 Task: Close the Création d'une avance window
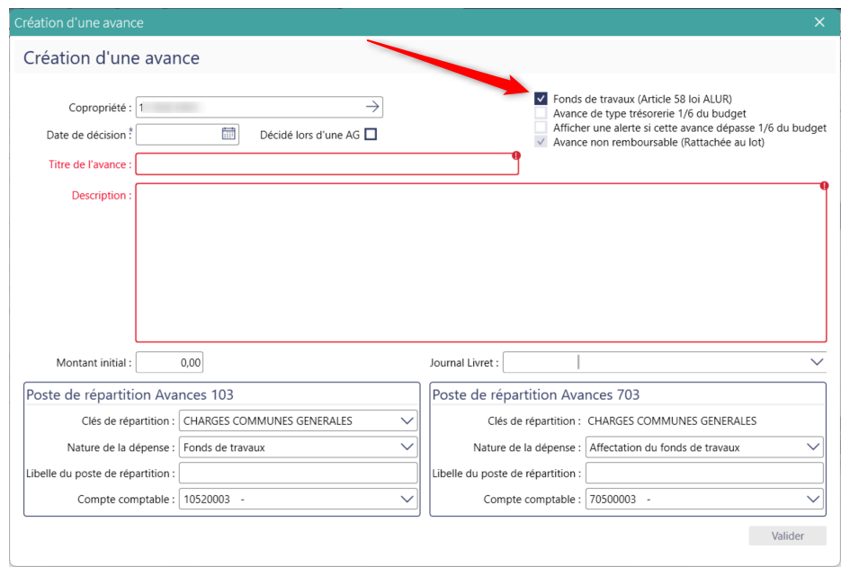[820, 22]
